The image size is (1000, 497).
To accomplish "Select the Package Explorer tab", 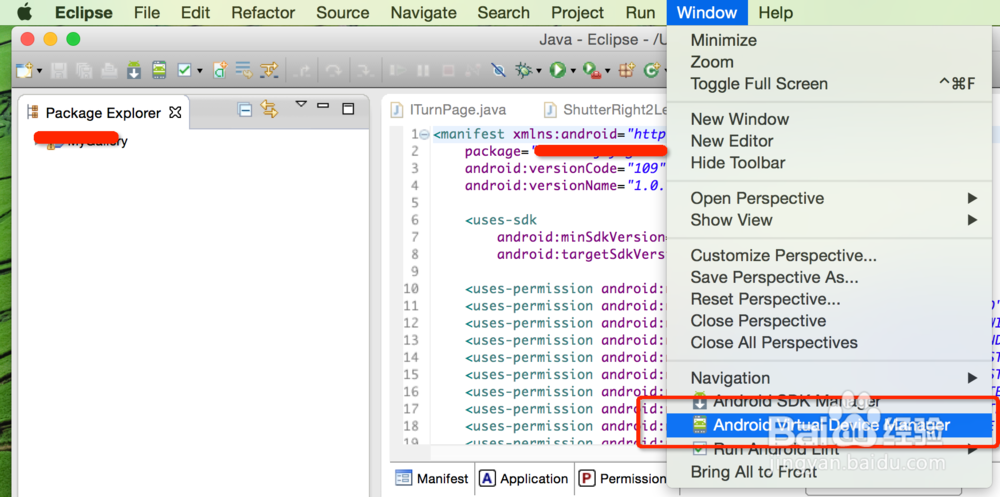I will point(103,113).
